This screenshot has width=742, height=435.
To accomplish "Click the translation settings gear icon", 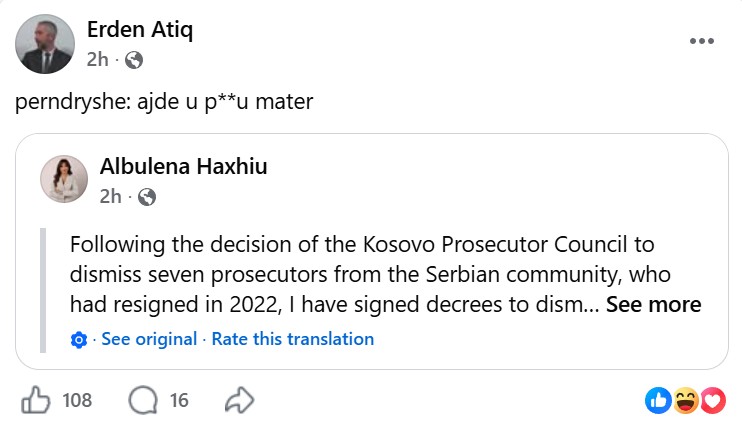I will [x=79, y=340].
